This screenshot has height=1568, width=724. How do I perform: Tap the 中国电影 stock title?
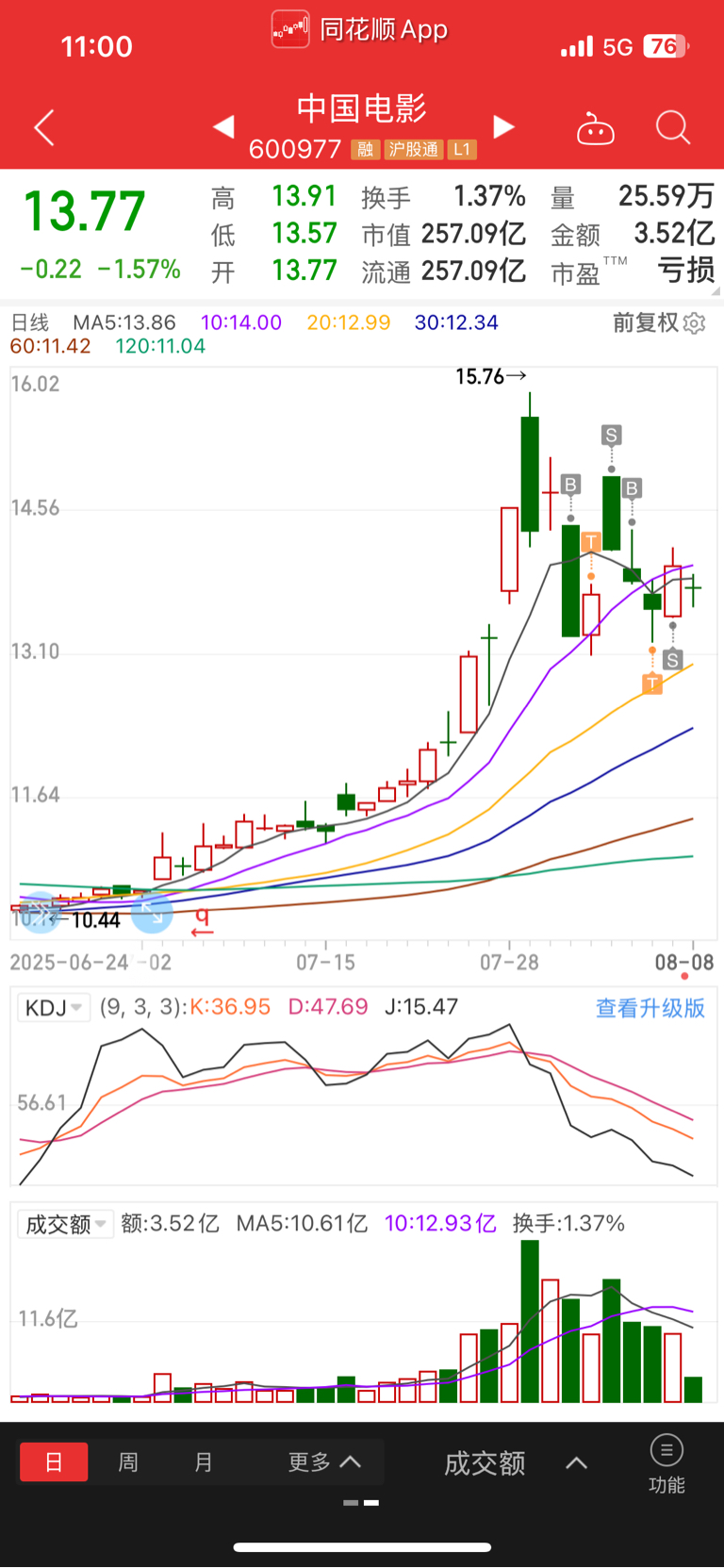pos(362,108)
